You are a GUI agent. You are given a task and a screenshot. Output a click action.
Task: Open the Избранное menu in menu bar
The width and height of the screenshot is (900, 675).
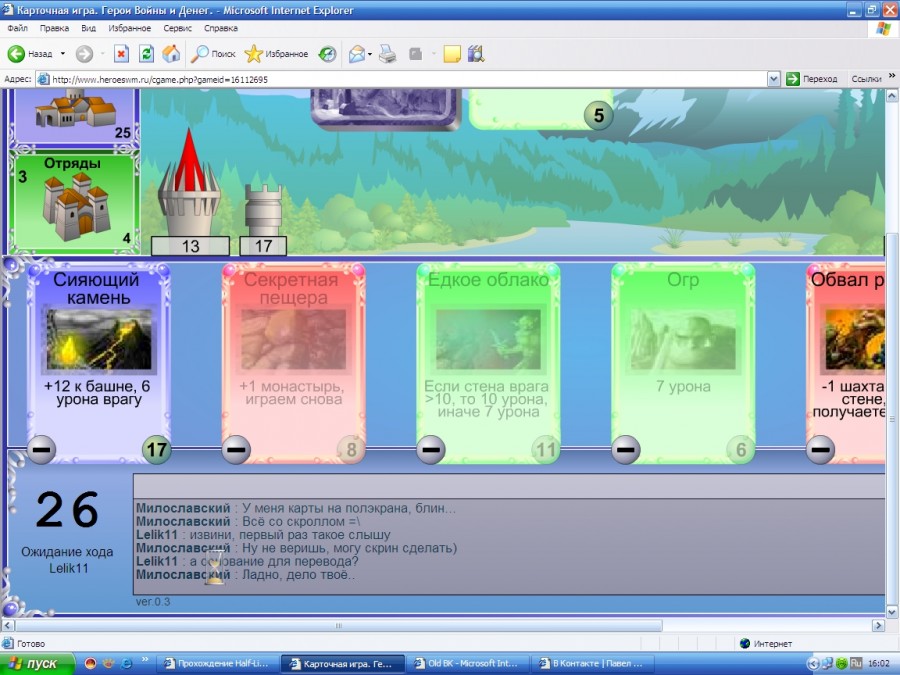130,29
